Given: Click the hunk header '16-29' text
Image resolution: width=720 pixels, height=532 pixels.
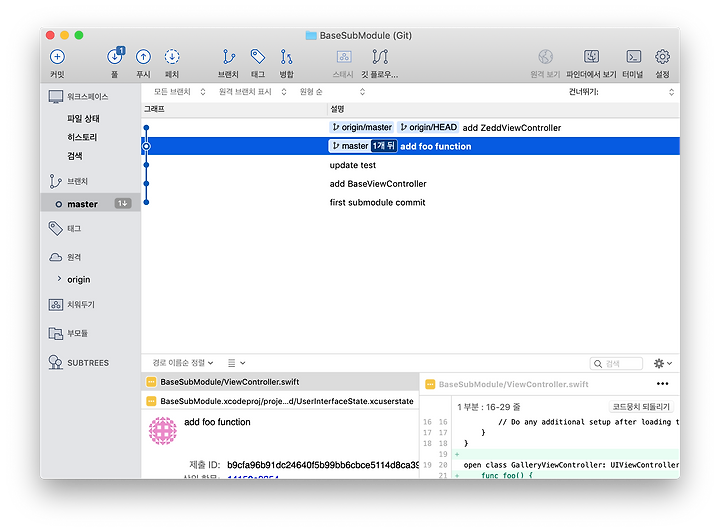Looking at the screenshot, I should (489, 407).
